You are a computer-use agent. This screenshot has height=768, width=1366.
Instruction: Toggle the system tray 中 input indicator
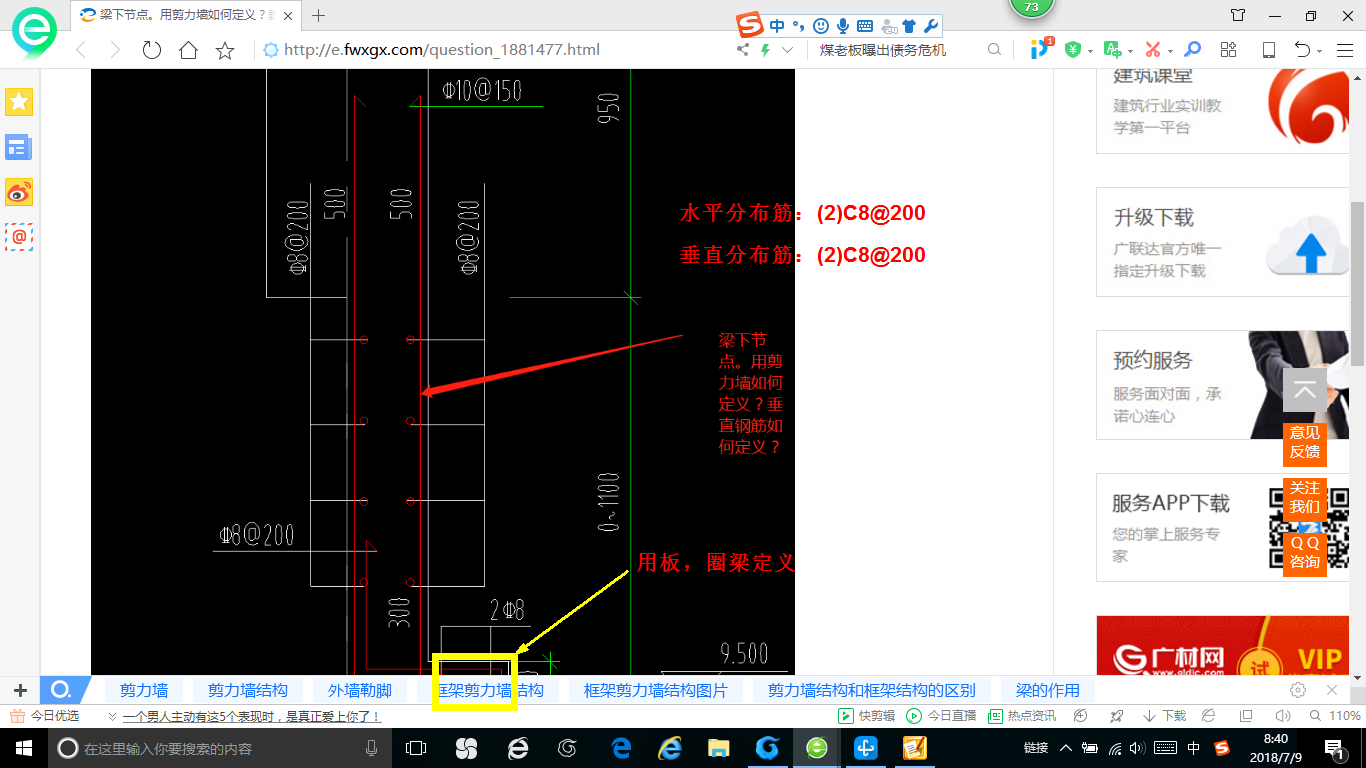click(x=1194, y=747)
